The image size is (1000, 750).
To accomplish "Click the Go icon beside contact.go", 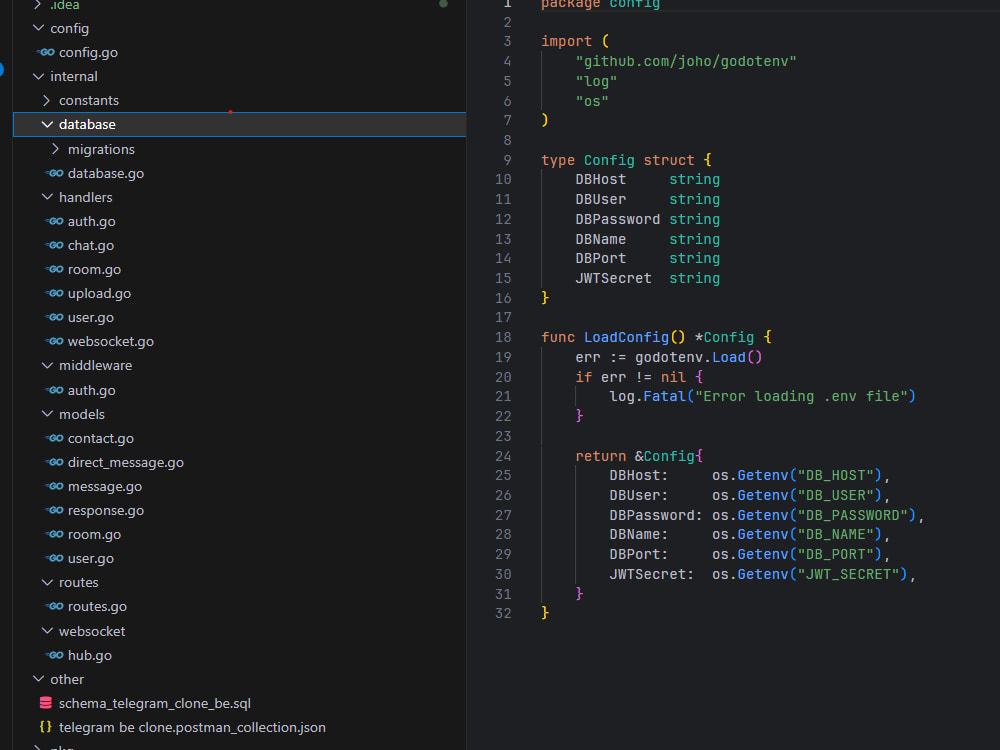I will click(x=55, y=438).
